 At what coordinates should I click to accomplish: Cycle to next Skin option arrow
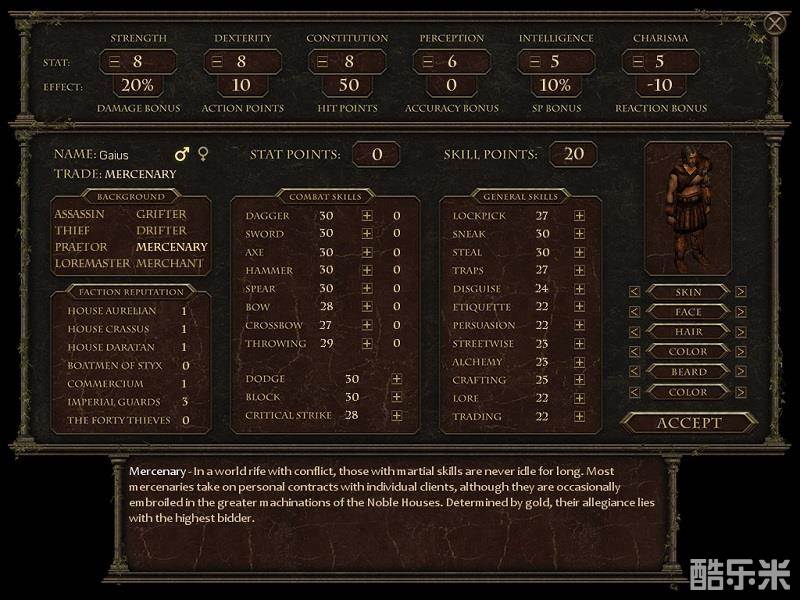[x=741, y=292]
